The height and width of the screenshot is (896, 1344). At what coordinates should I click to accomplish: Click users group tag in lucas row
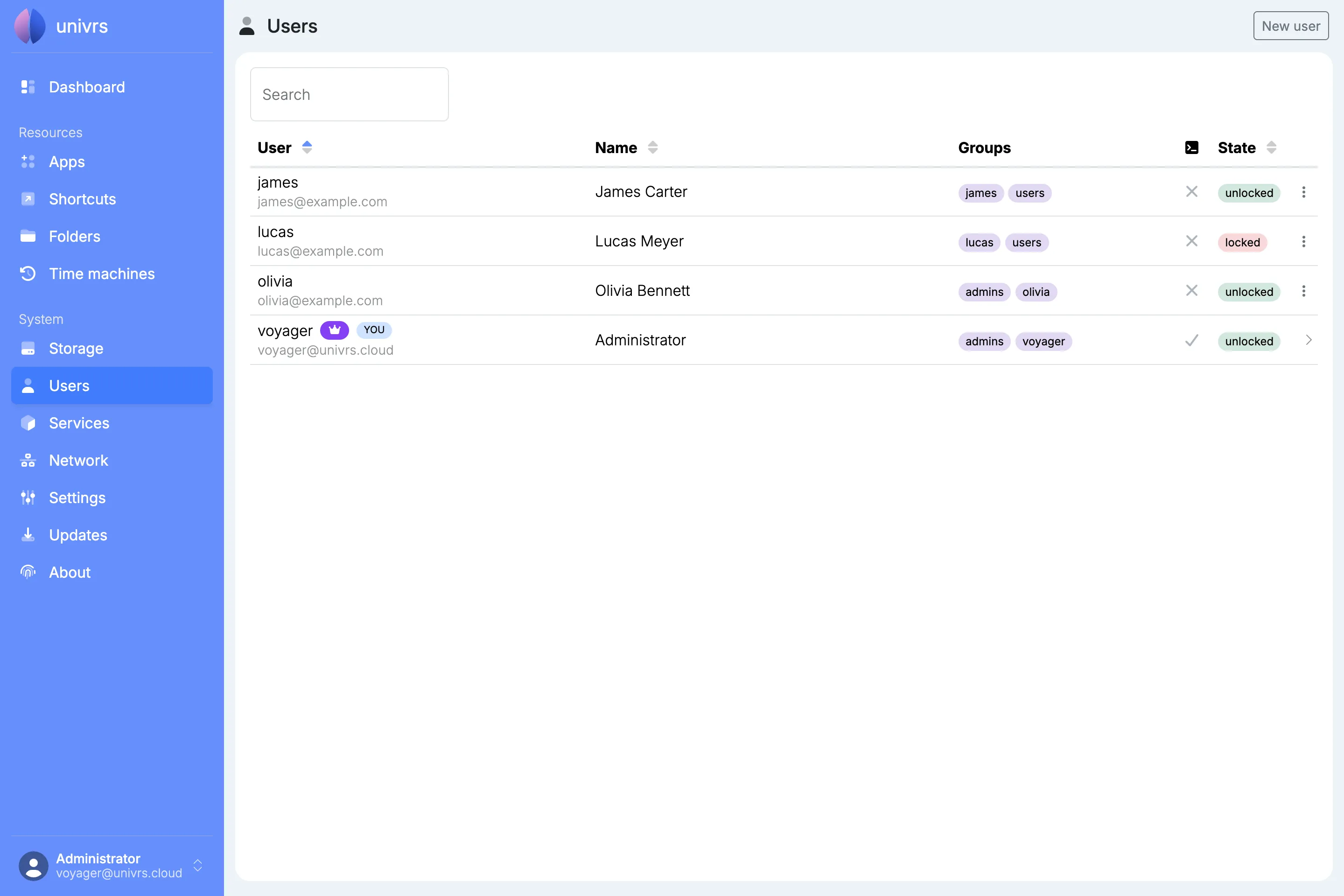point(1026,242)
